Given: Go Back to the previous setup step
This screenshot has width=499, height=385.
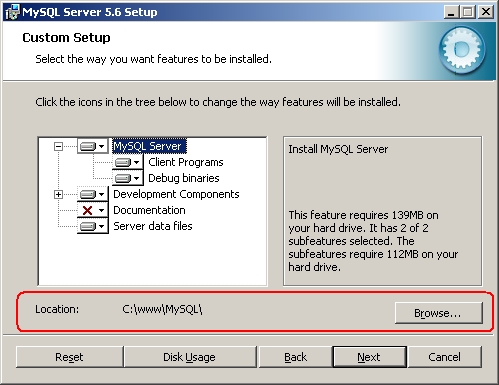Looking at the screenshot, I should [x=295, y=357].
